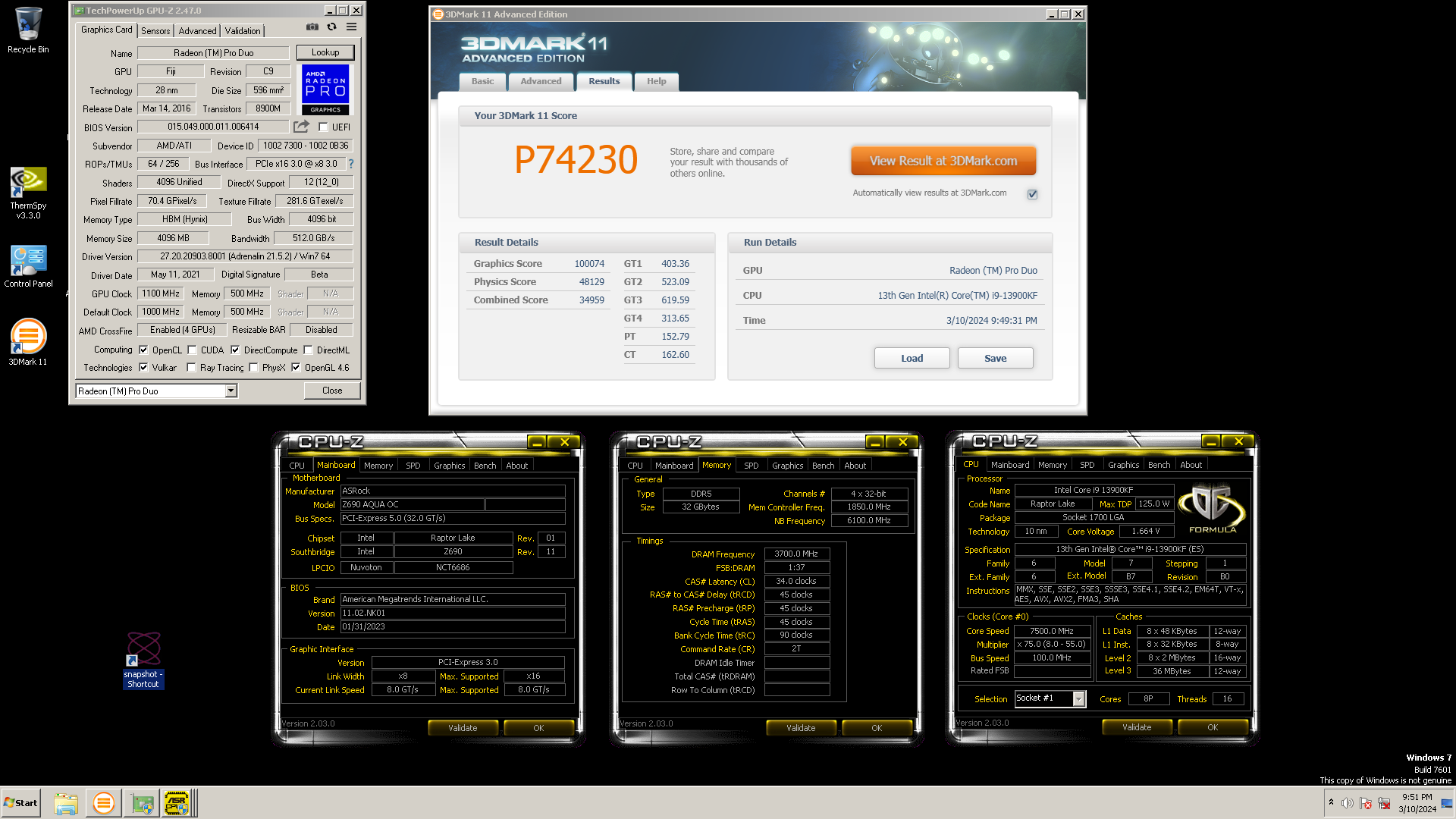Image resolution: width=1456 pixels, height=819 pixels.
Task: Click the Lookup button in GPU-Z
Action: pyautogui.click(x=325, y=52)
